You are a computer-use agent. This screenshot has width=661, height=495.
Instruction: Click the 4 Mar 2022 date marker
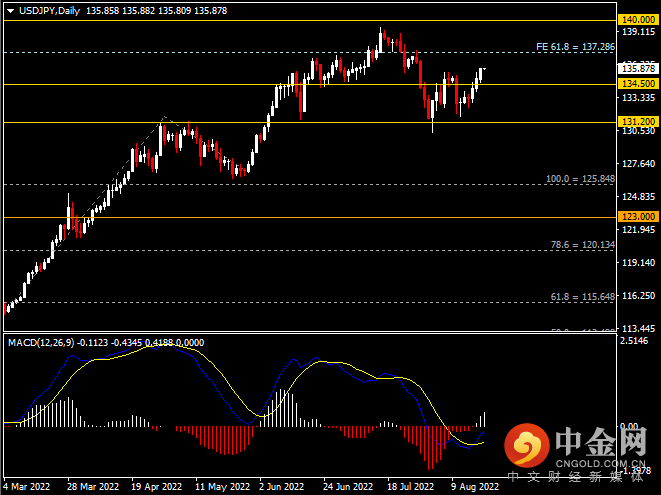[27, 487]
